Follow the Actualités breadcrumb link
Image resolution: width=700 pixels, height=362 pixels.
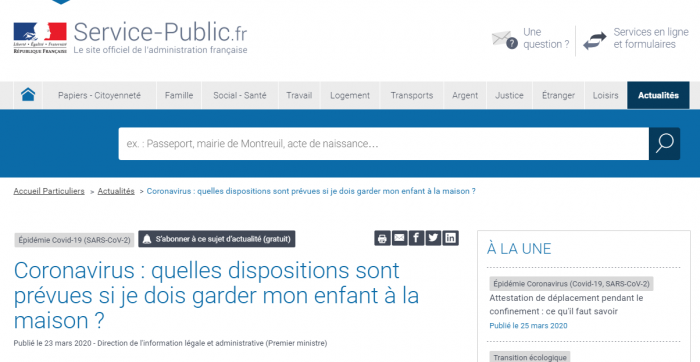[116, 191]
